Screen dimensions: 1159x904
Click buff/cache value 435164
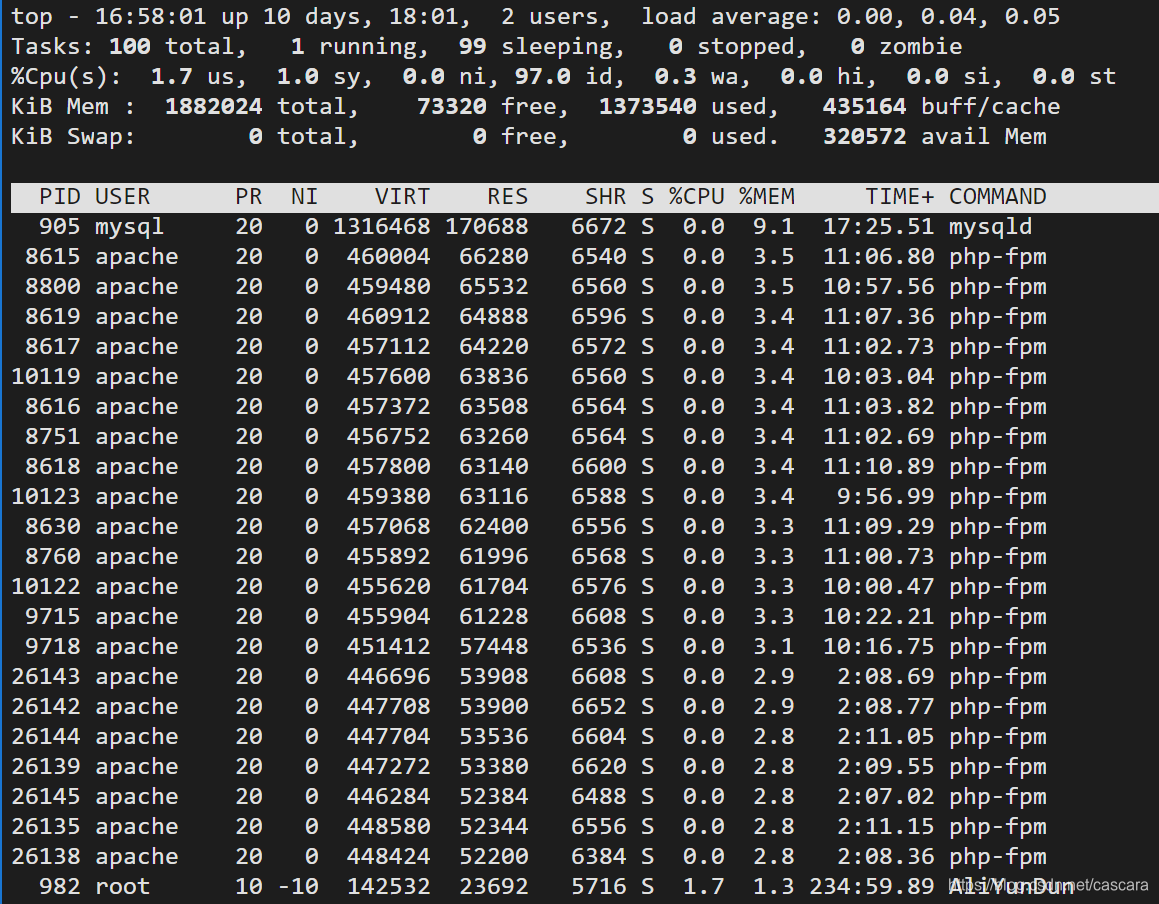pyautogui.click(x=865, y=106)
